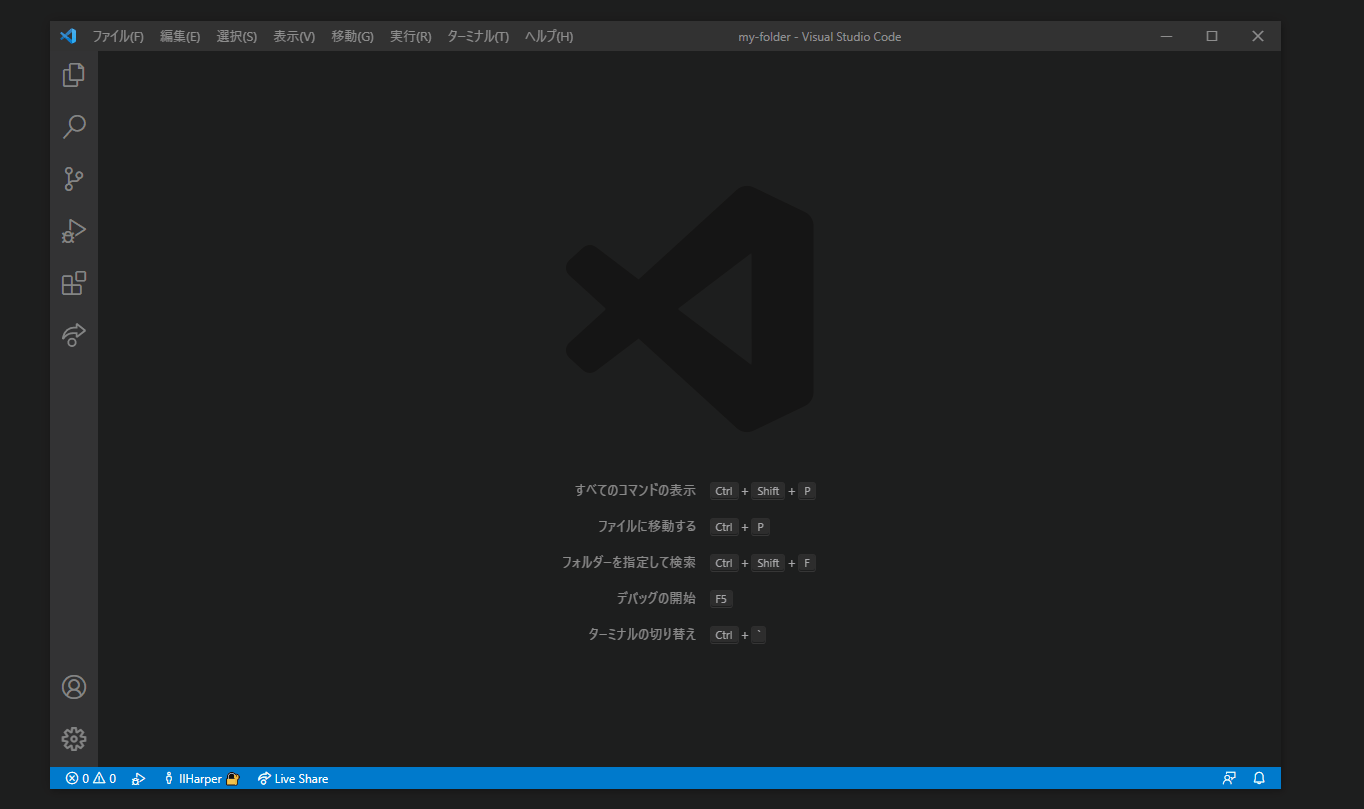Open the Explorer view in activity bar

(x=74, y=75)
